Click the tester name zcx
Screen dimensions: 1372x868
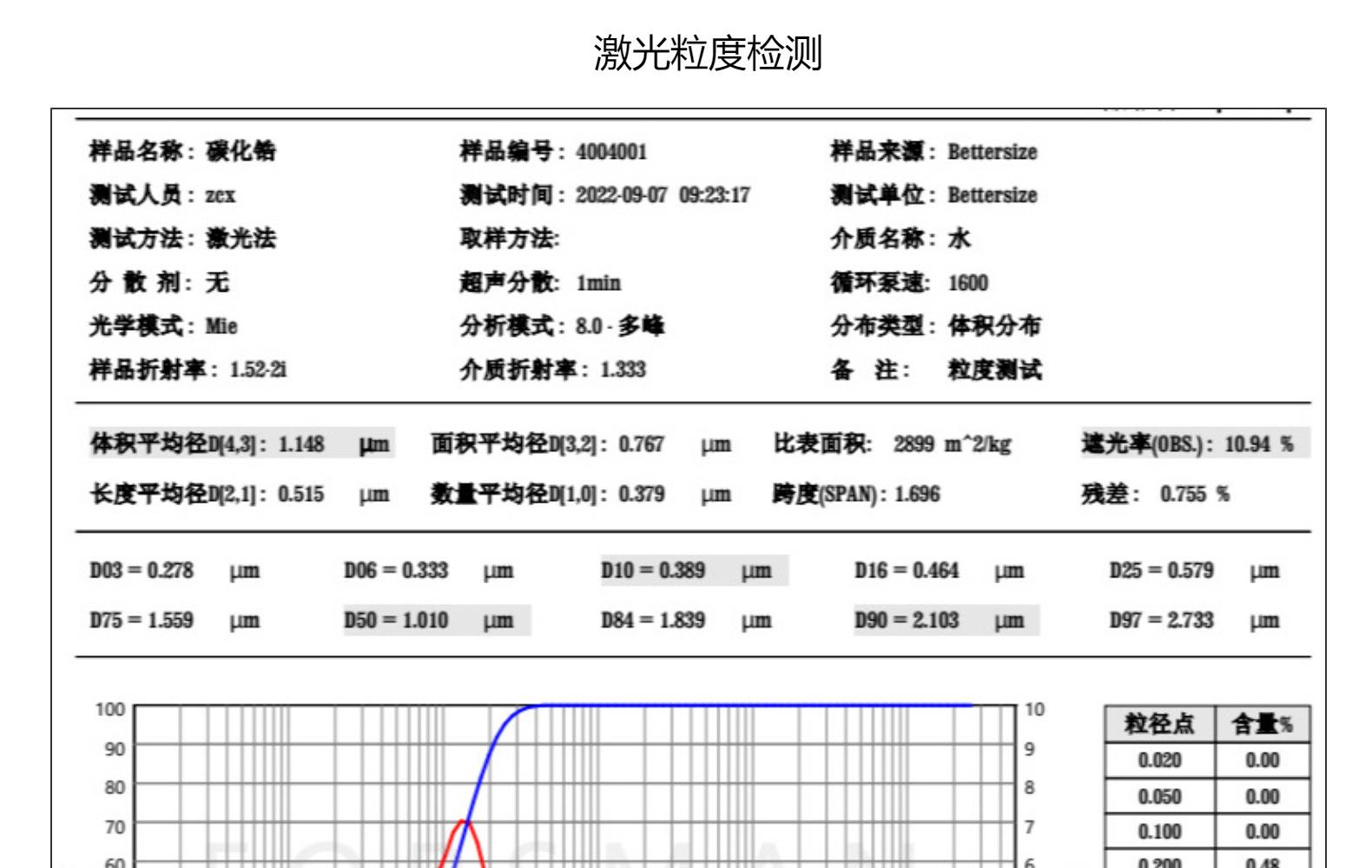click(220, 195)
